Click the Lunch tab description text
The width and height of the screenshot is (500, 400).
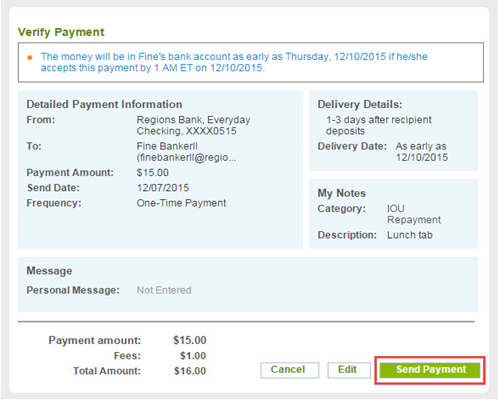pyautogui.click(x=410, y=235)
